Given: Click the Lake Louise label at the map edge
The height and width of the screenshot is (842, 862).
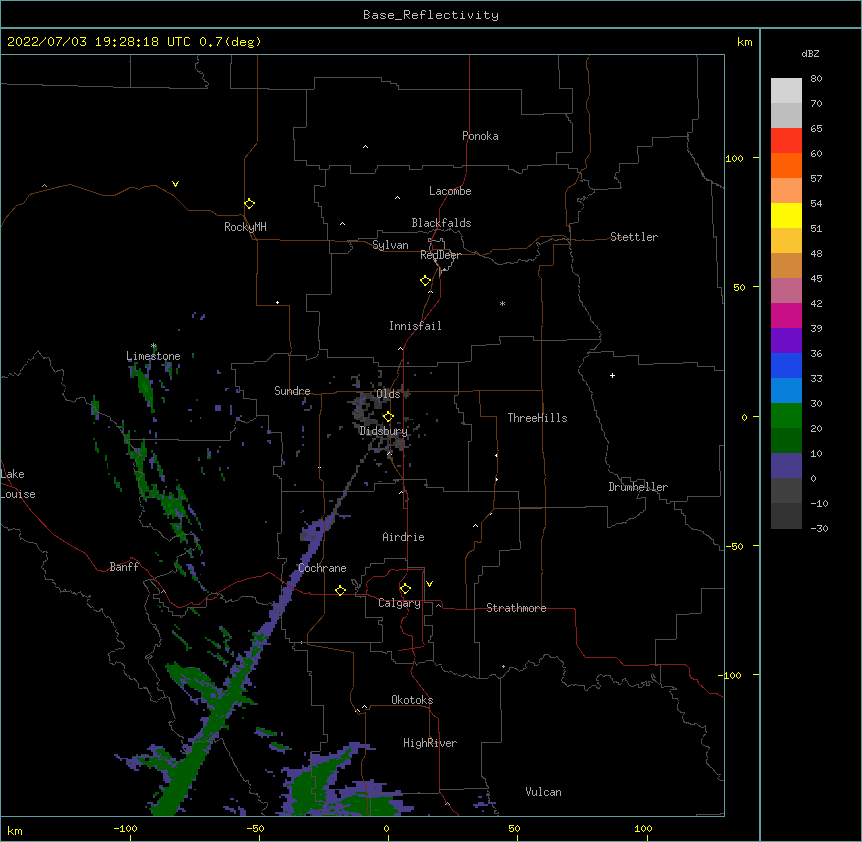Looking at the screenshot, I should click(18, 484).
